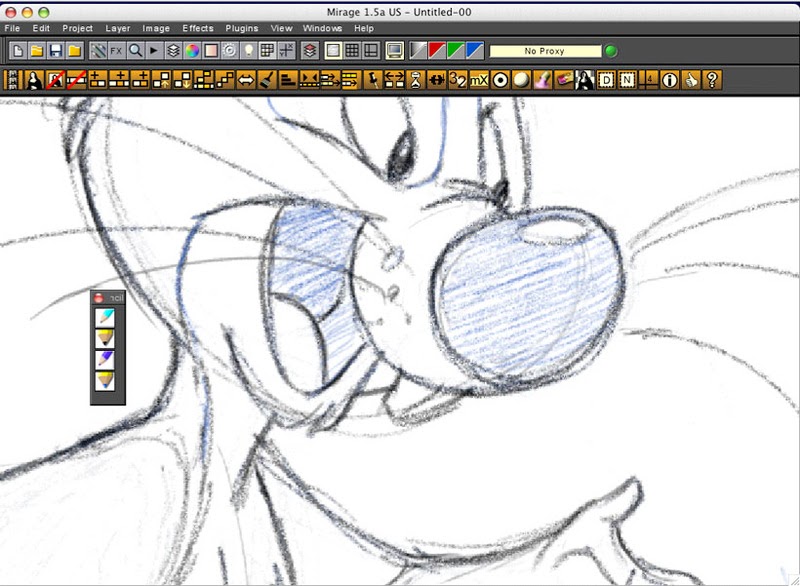Toggle the red channel swatch

pyautogui.click(x=437, y=50)
